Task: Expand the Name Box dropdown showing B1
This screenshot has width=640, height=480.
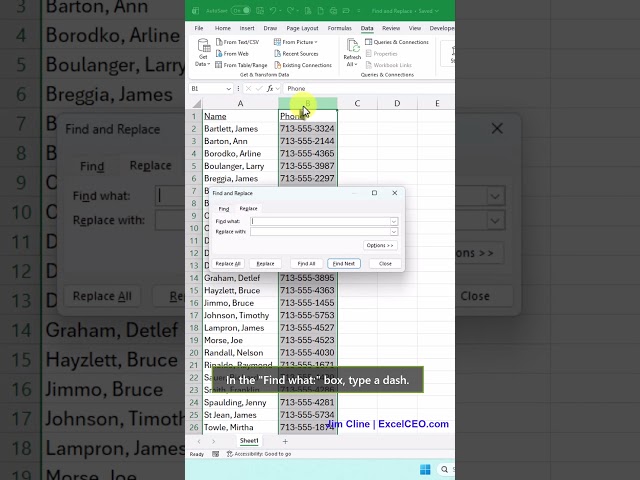Action: [x=229, y=89]
